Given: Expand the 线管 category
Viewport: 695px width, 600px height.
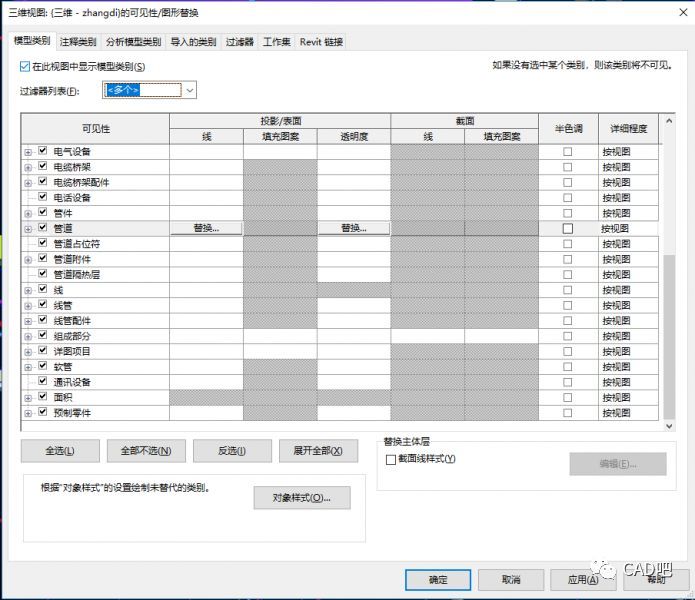Looking at the screenshot, I should tap(28, 306).
